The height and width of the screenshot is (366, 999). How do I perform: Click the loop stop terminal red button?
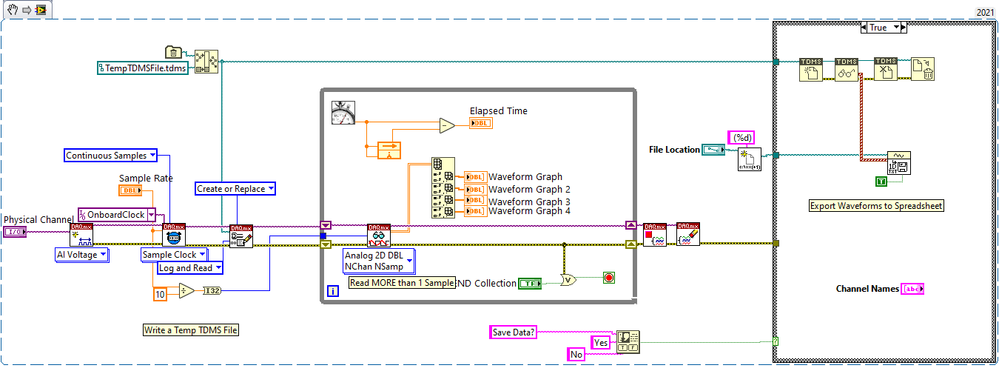click(x=608, y=278)
